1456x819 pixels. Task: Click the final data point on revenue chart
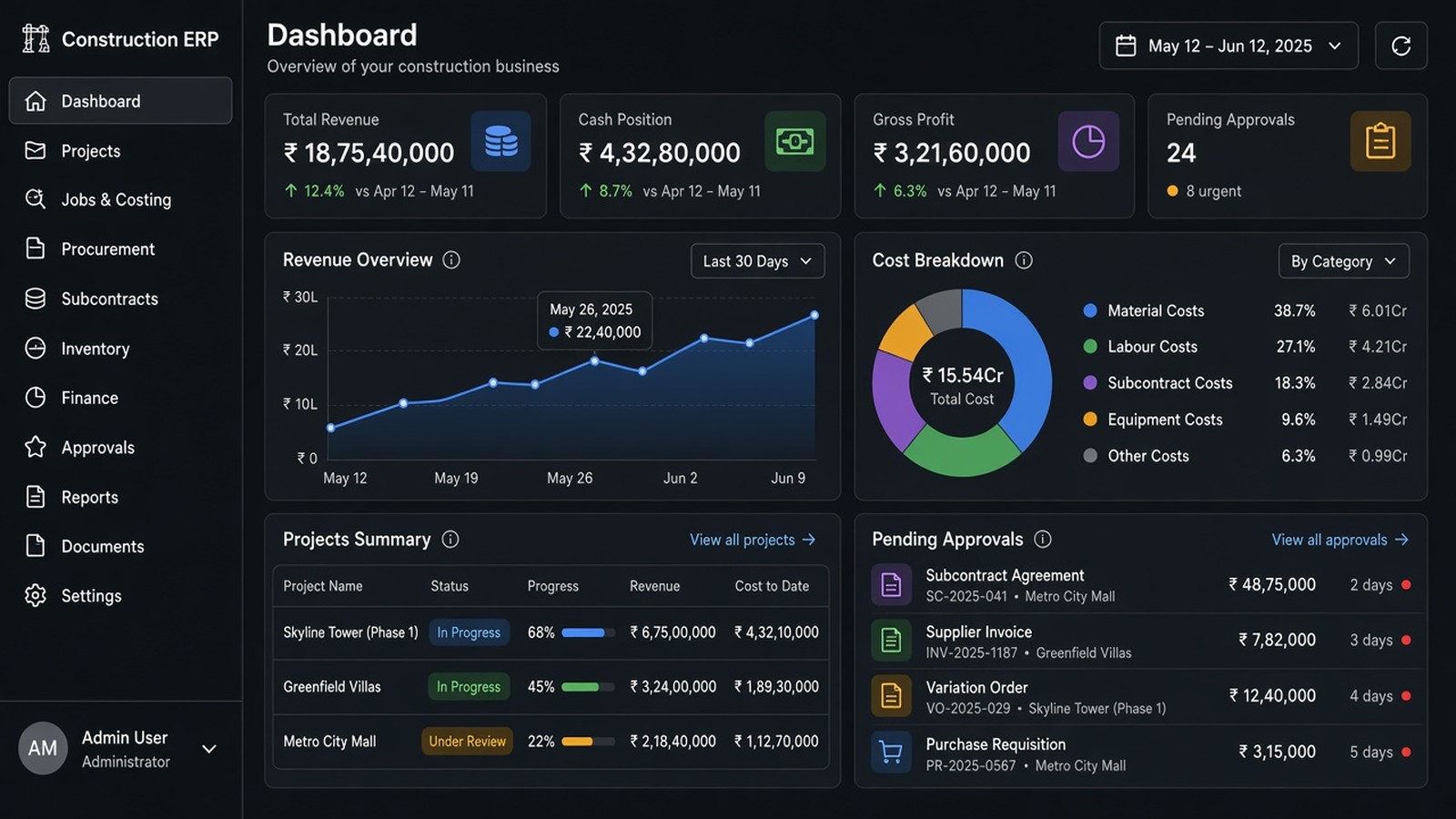[814, 315]
